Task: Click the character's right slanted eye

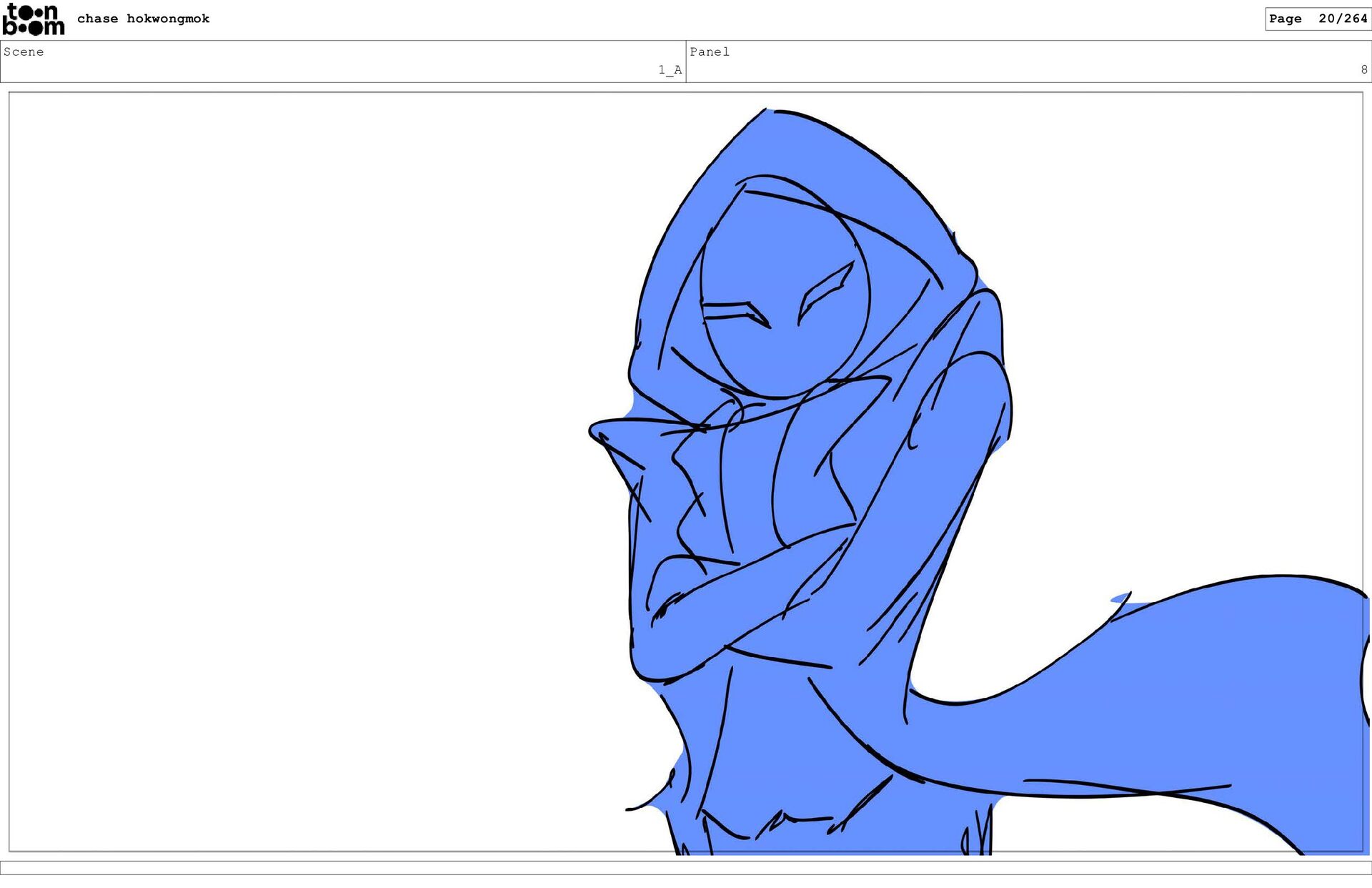Action: coord(825,290)
